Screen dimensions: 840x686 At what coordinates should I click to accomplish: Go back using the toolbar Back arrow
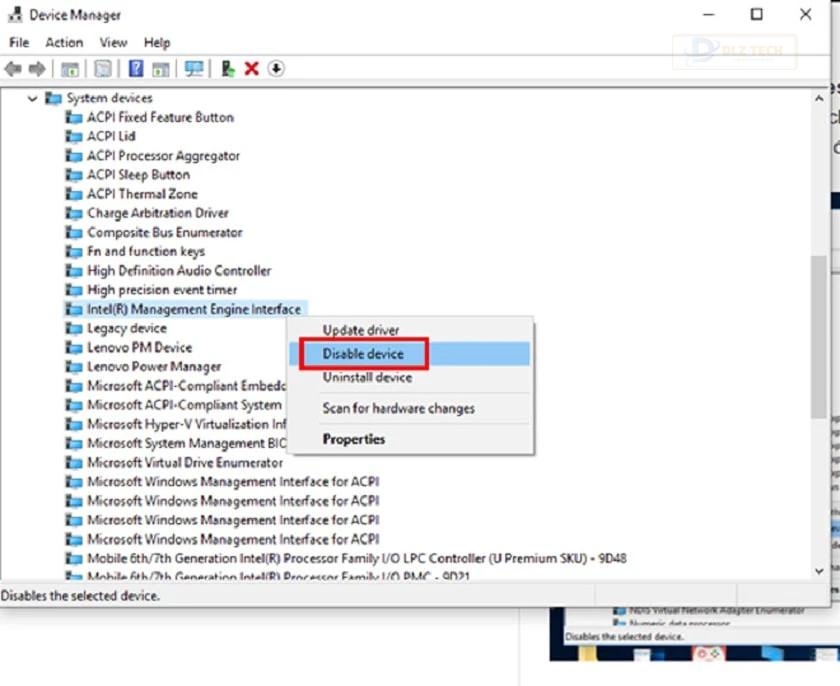click(x=13, y=69)
